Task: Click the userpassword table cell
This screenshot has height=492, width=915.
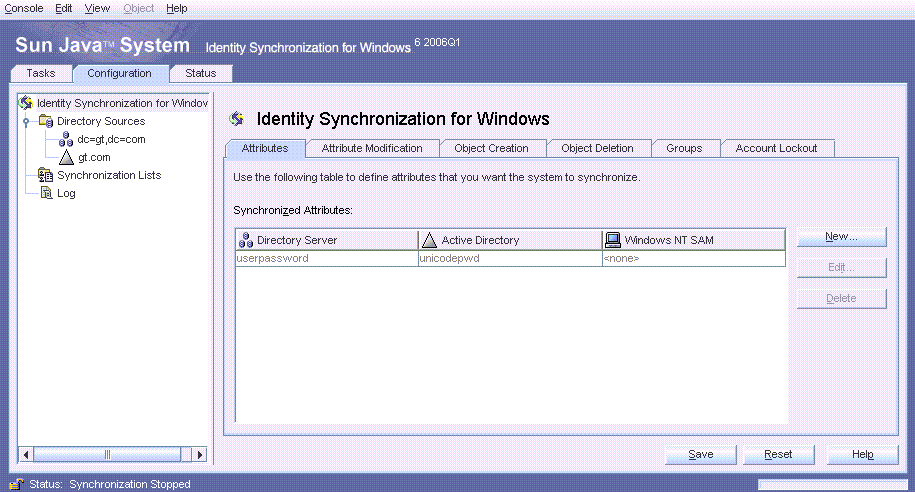Action: click(x=327, y=259)
